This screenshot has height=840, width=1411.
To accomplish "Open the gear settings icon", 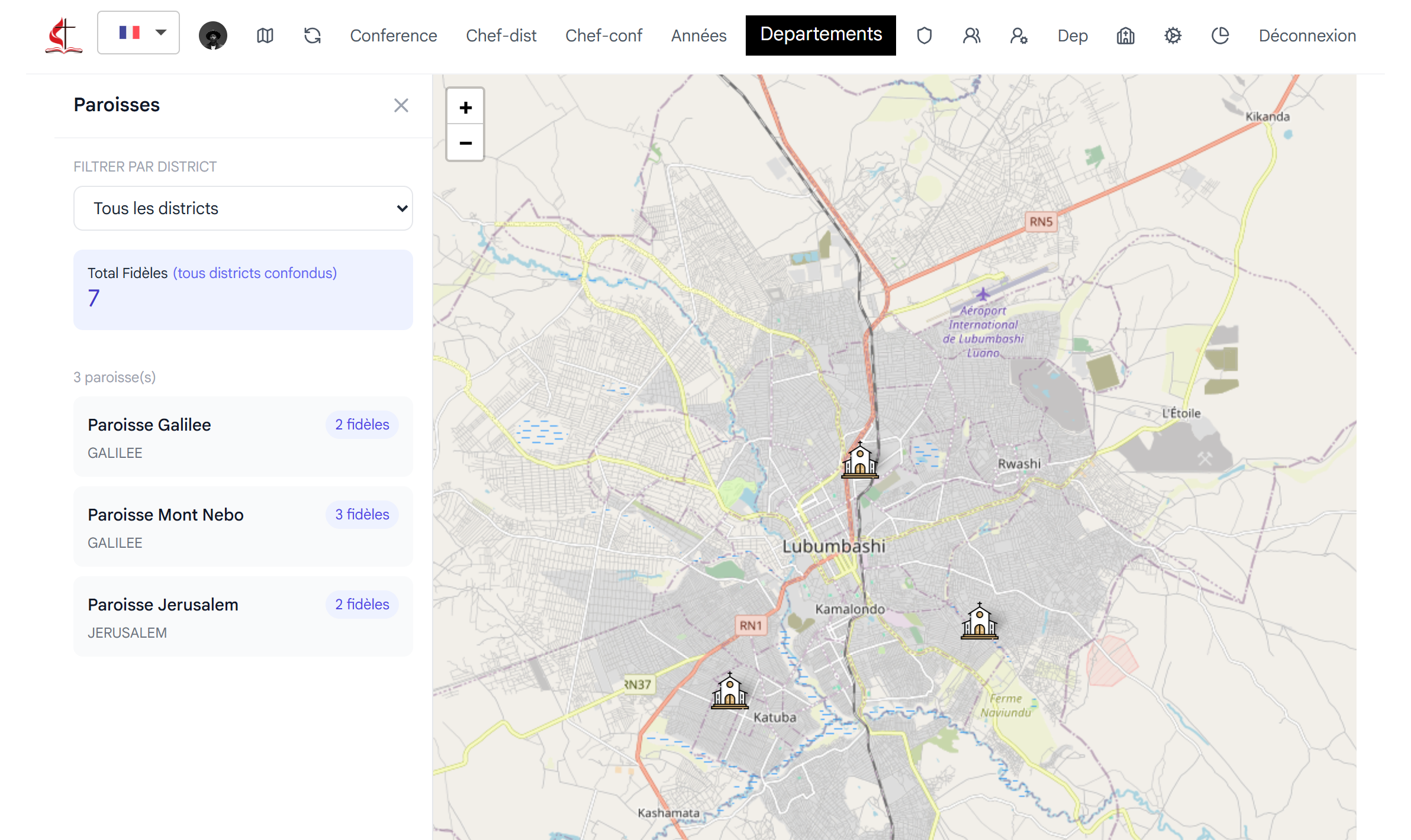I will click(1172, 35).
